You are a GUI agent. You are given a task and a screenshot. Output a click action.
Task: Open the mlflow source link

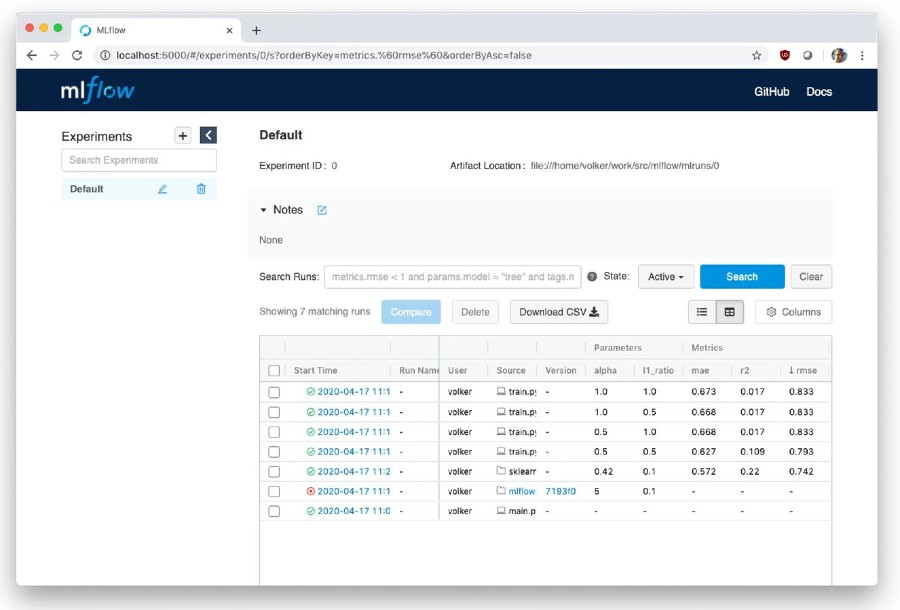click(x=522, y=492)
